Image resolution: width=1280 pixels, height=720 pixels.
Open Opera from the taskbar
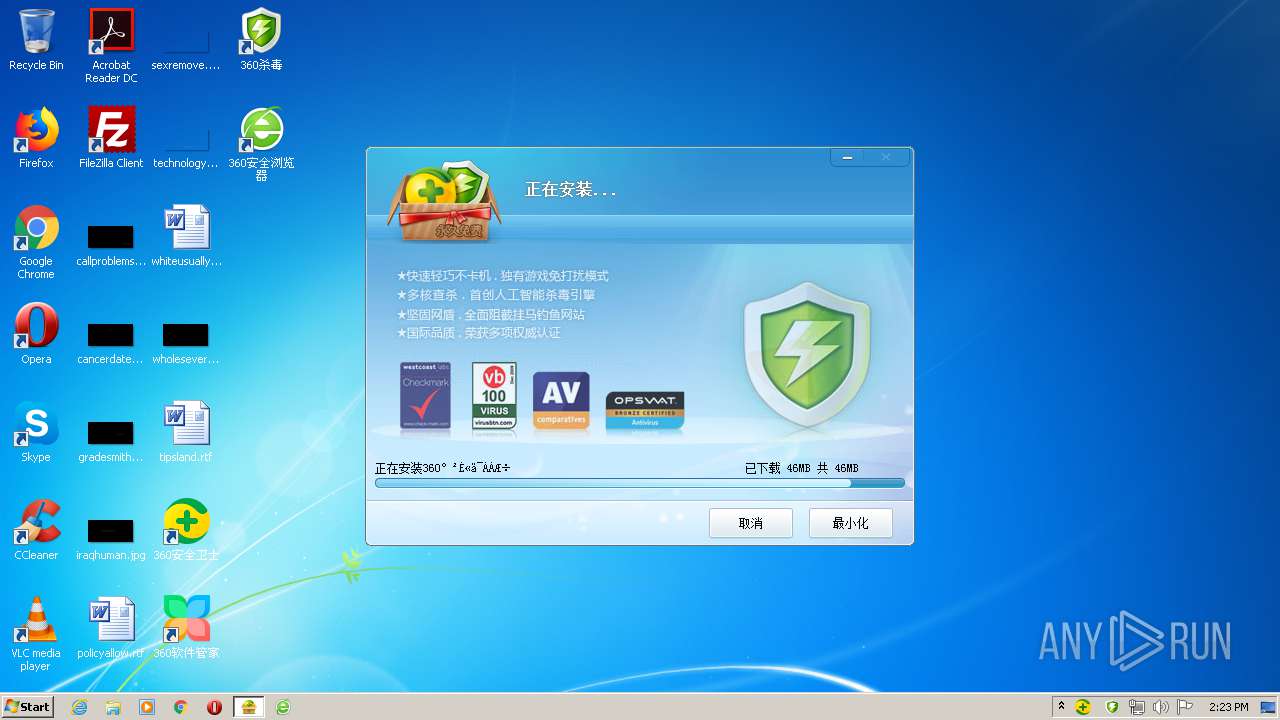point(214,707)
